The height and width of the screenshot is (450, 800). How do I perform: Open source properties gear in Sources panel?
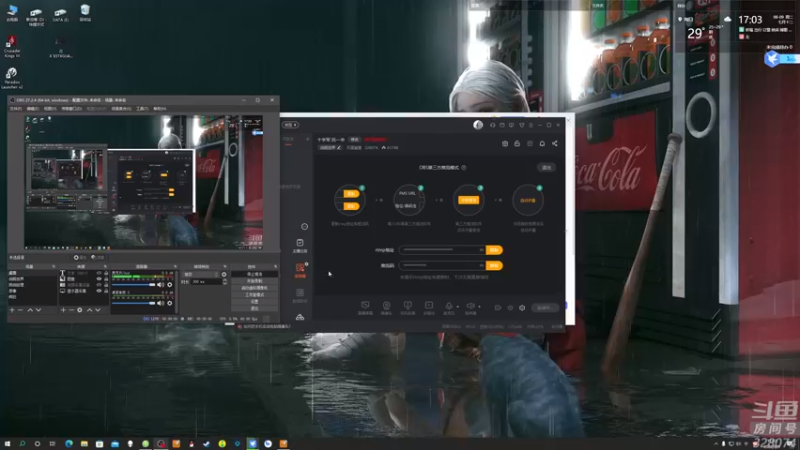[80, 310]
